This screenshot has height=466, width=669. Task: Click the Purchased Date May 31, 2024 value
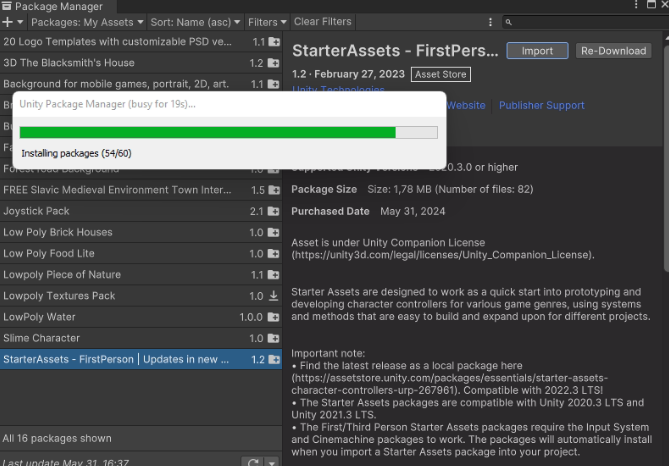[413, 211]
